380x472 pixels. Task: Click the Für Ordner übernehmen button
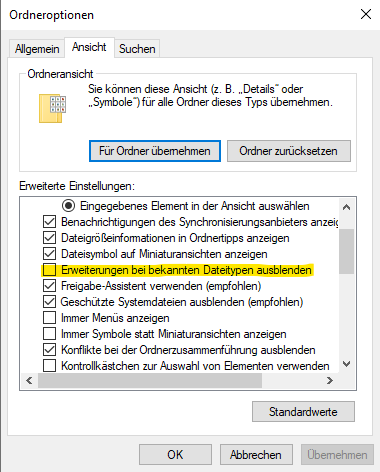pos(155,151)
